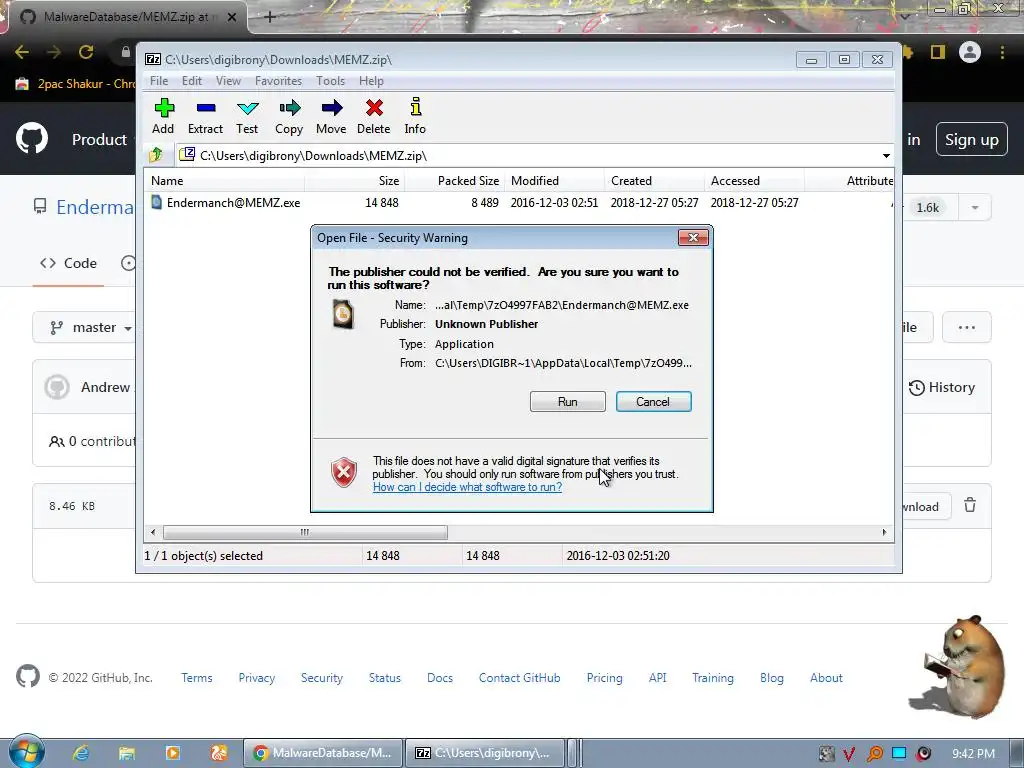Click the GitHub logo in the page header
This screenshot has width=1024, height=768.
pyautogui.click(x=32, y=138)
